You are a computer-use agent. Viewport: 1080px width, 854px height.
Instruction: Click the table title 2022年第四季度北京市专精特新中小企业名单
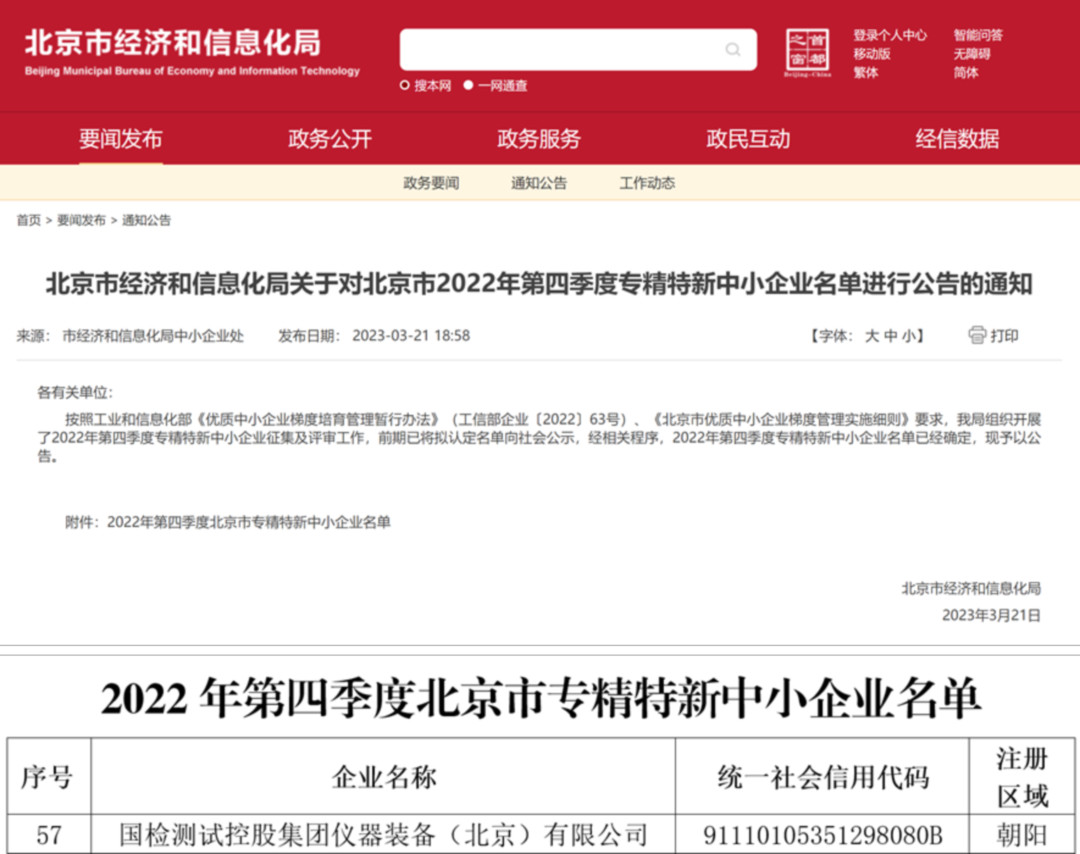tap(541, 698)
